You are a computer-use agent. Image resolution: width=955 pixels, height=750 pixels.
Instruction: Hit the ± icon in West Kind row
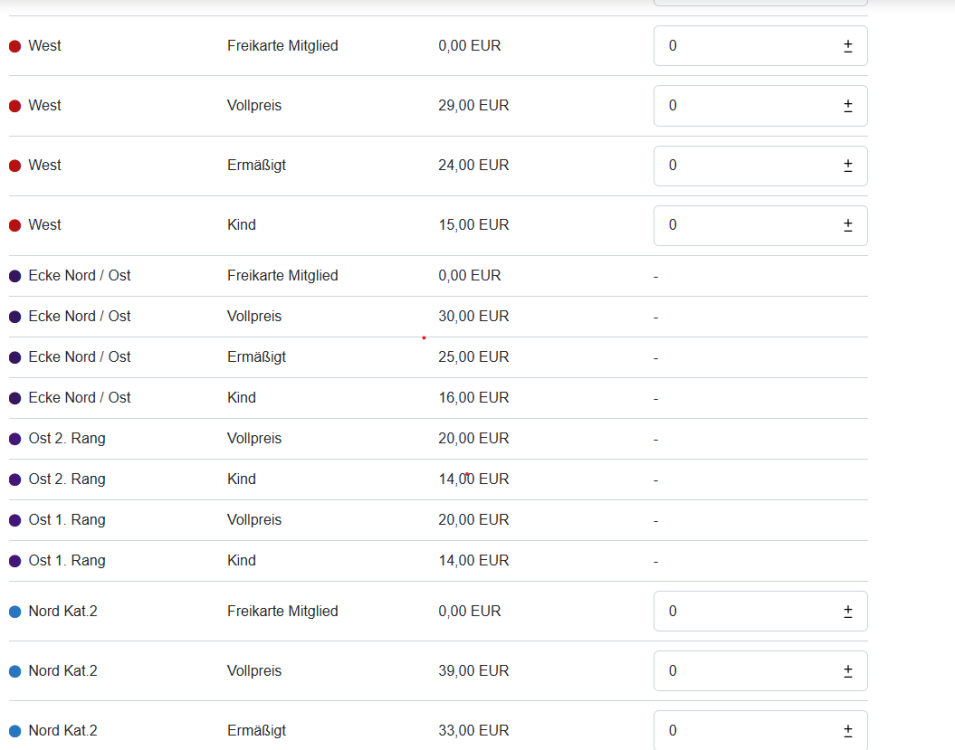[848, 226]
